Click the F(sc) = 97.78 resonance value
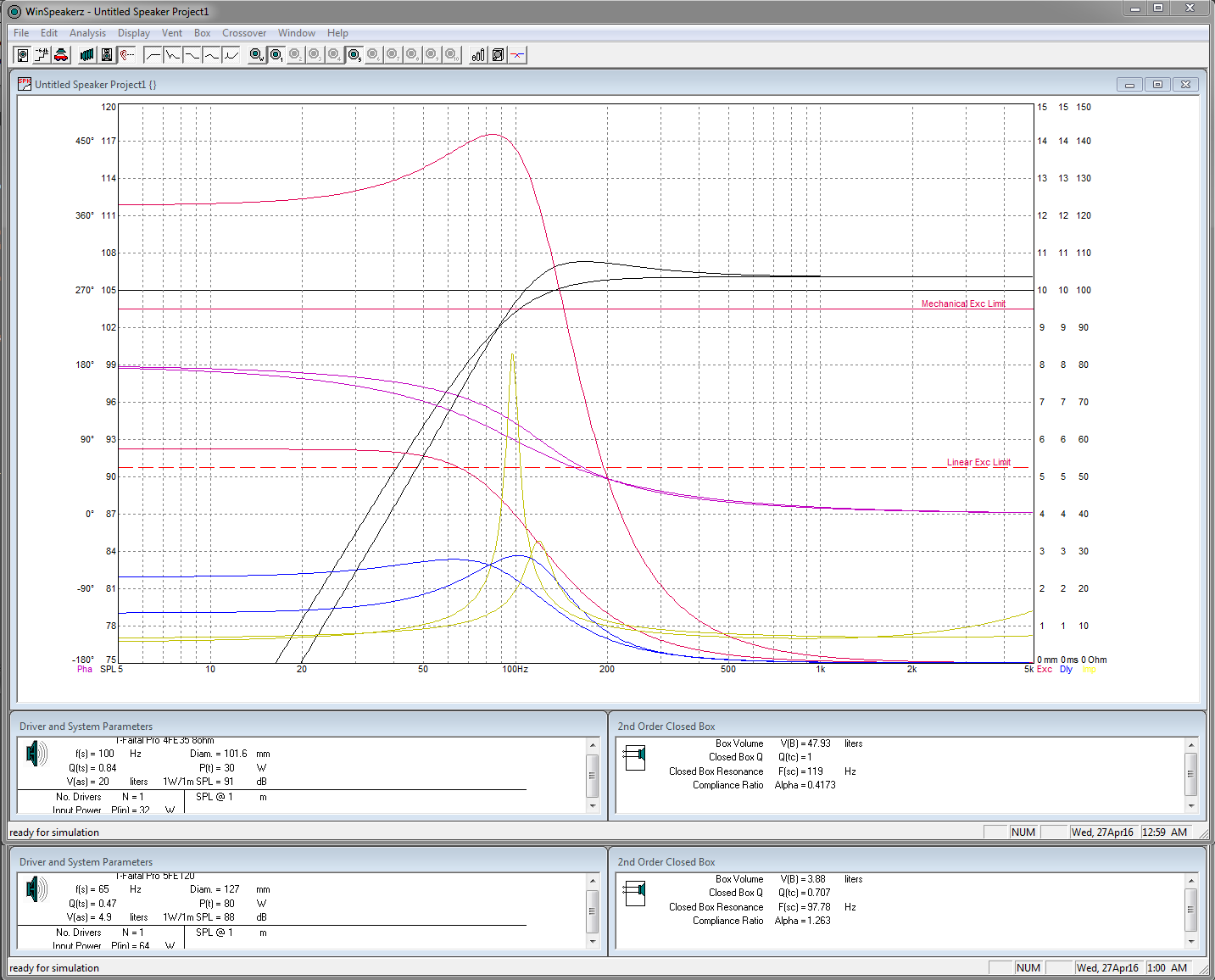Viewport: 1215px width, 980px height. pos(804,907)
